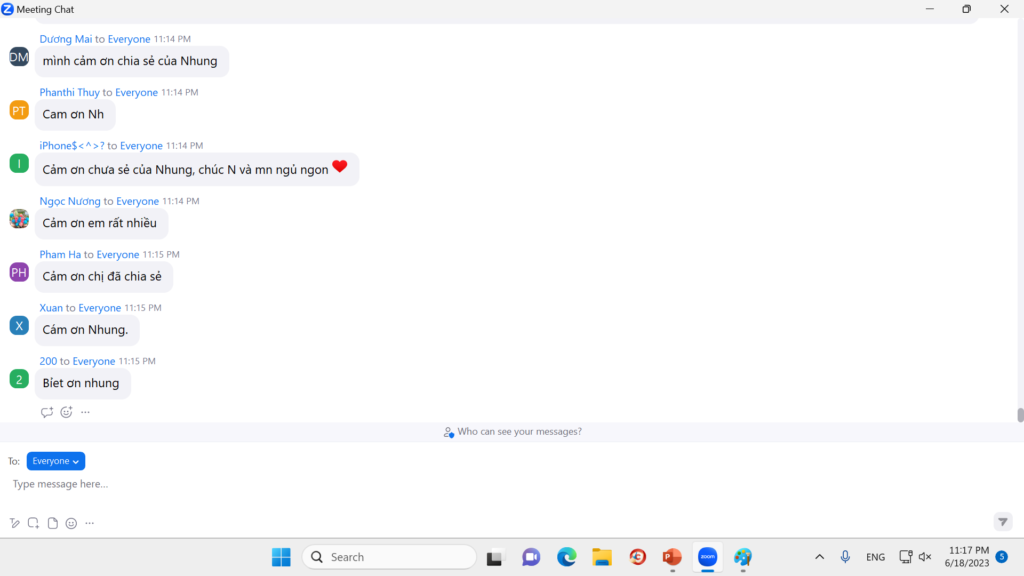Click Ngọc Nương's profile avatar
1024x576 pixels.
pyautogui.click(x=19, y=218)
